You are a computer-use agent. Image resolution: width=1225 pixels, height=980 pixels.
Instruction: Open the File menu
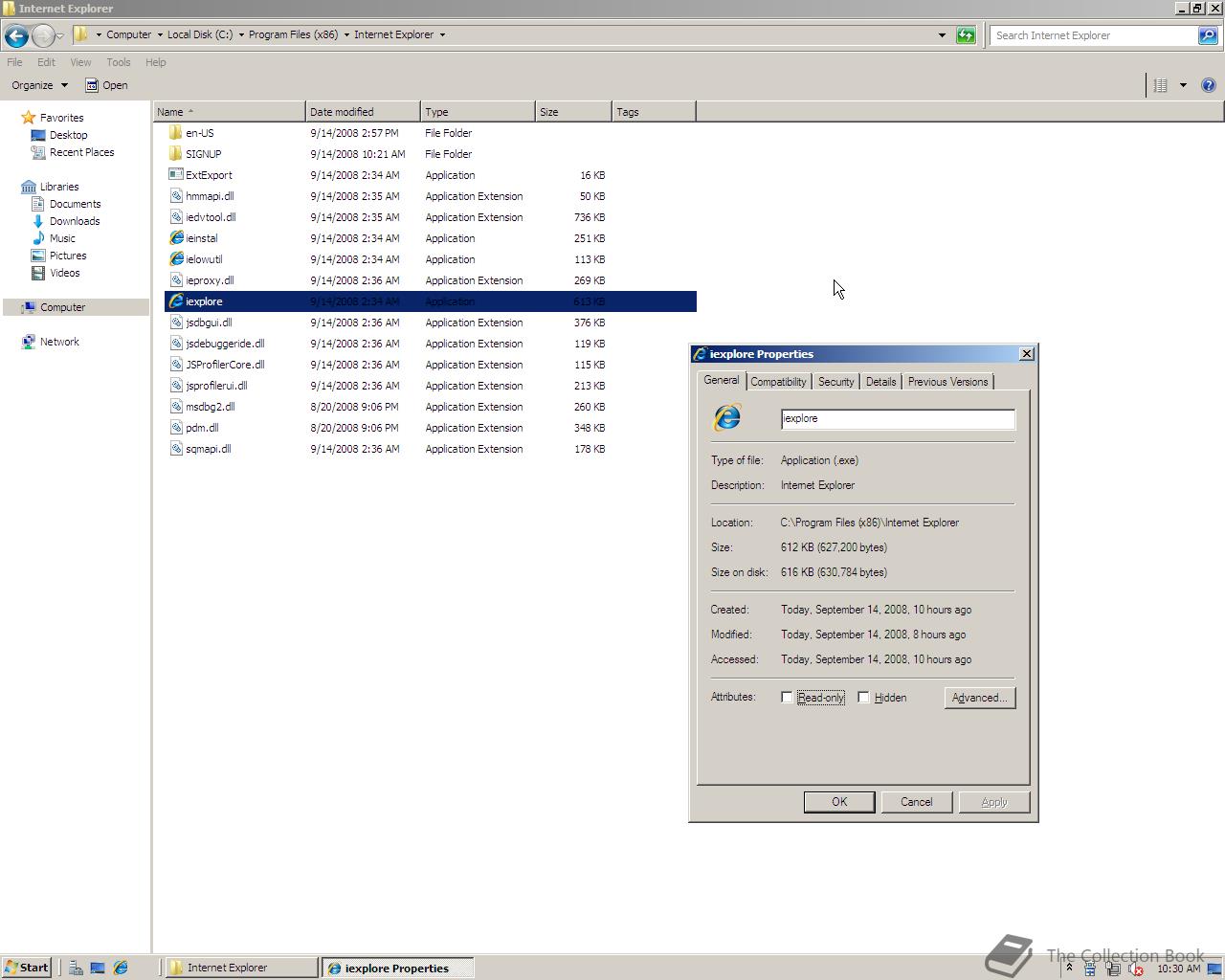(14, 62)
